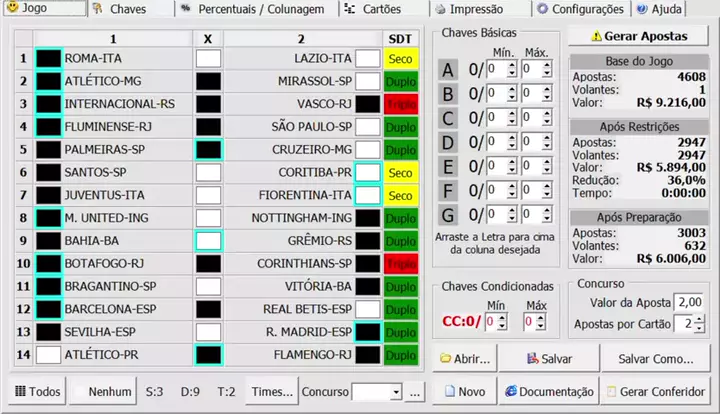Viewport: 720px width, 414px height.
Task: Toggle column 1 pick for ROMA-ITA
Action: [x=49, y=59]
